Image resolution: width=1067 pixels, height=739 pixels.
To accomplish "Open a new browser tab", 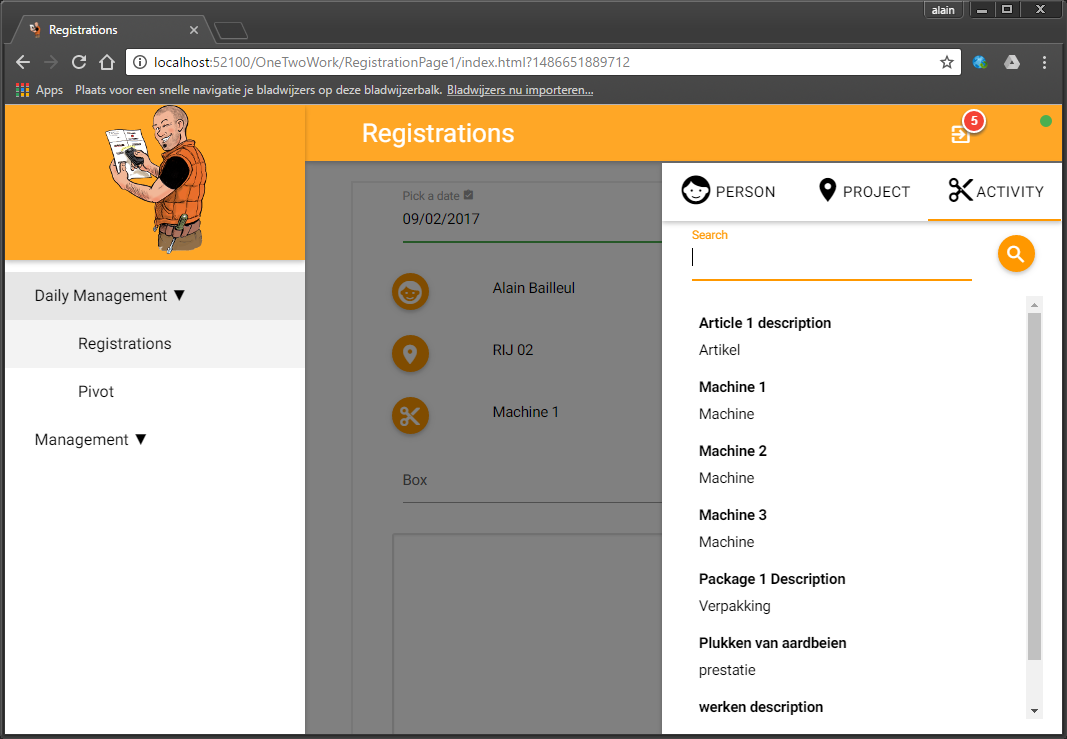I will (x=231, y=31).
